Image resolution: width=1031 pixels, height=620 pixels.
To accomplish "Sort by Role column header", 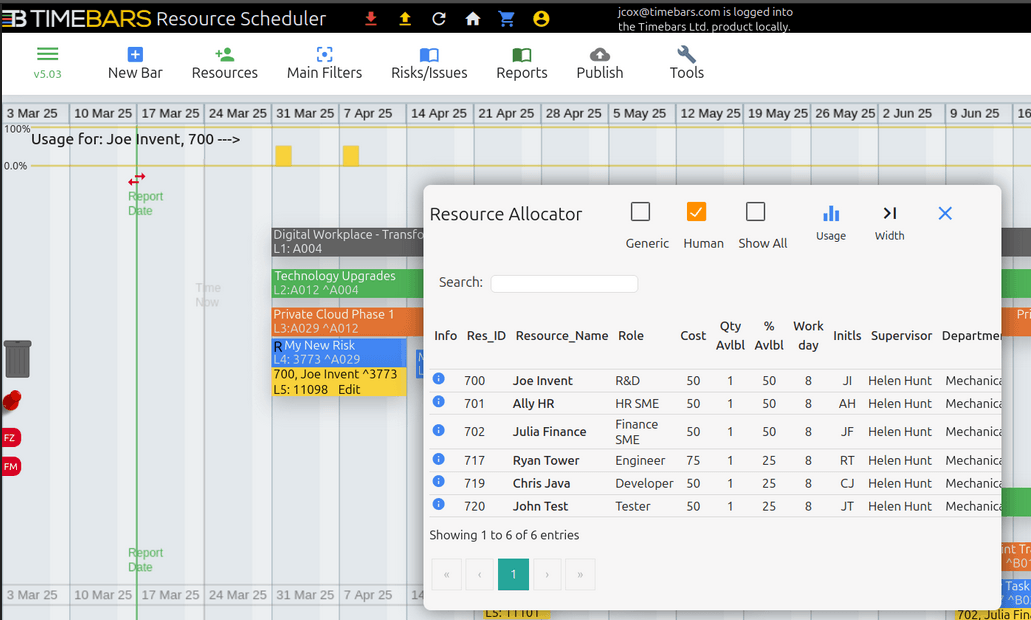I will coord(631,336).
